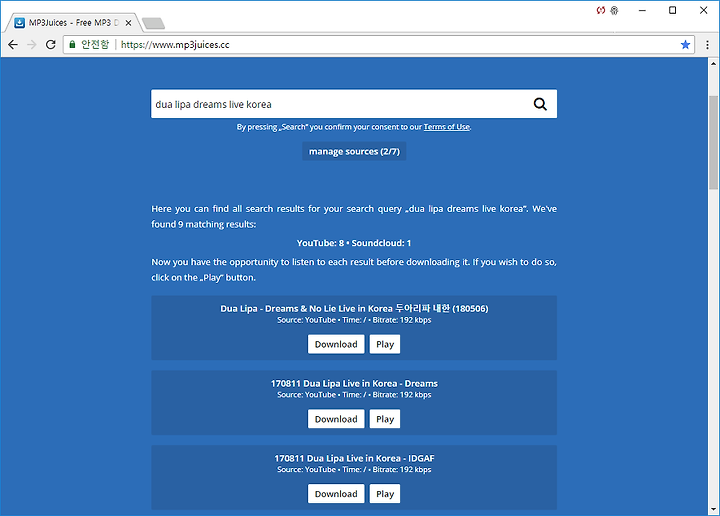Go back using browser back arrow
Screen dimensions: 720x516
(x=13, y=45)
